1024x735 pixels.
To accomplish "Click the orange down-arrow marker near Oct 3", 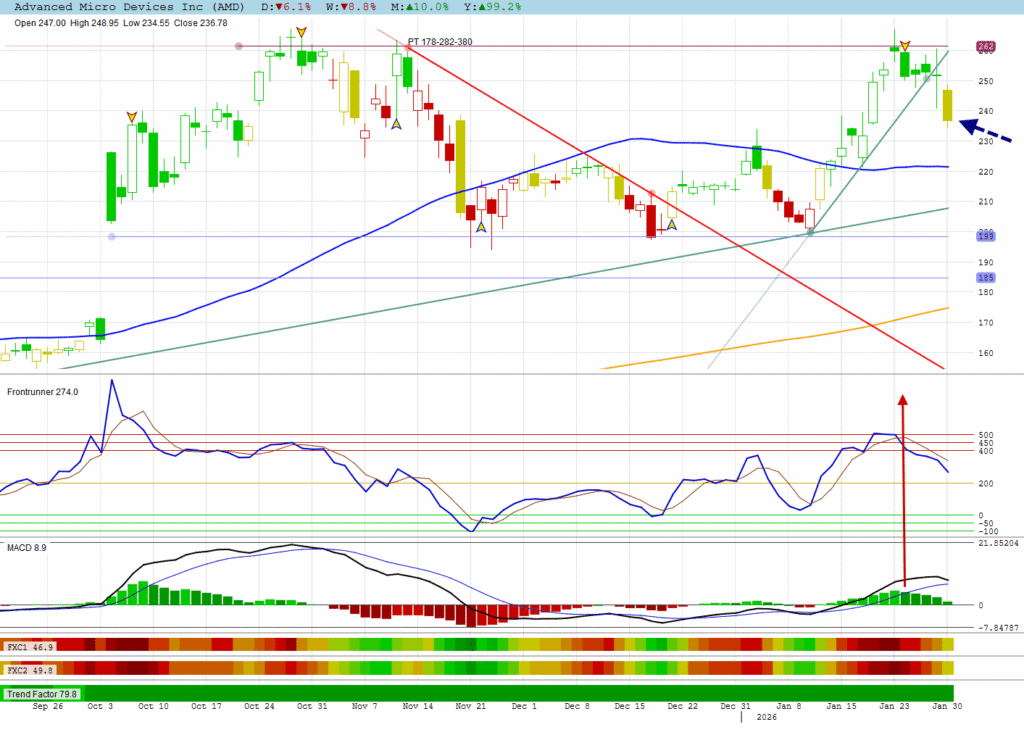I will click(131, 117).
